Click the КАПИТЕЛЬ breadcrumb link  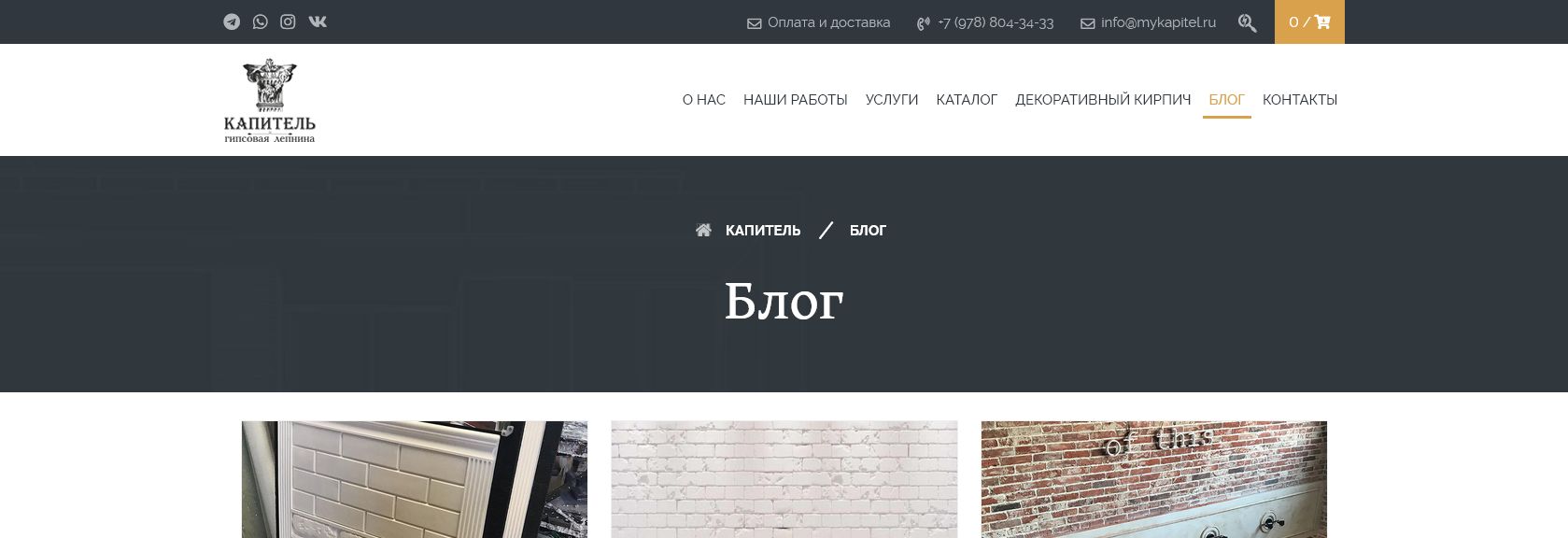click(x=763, y=230)
